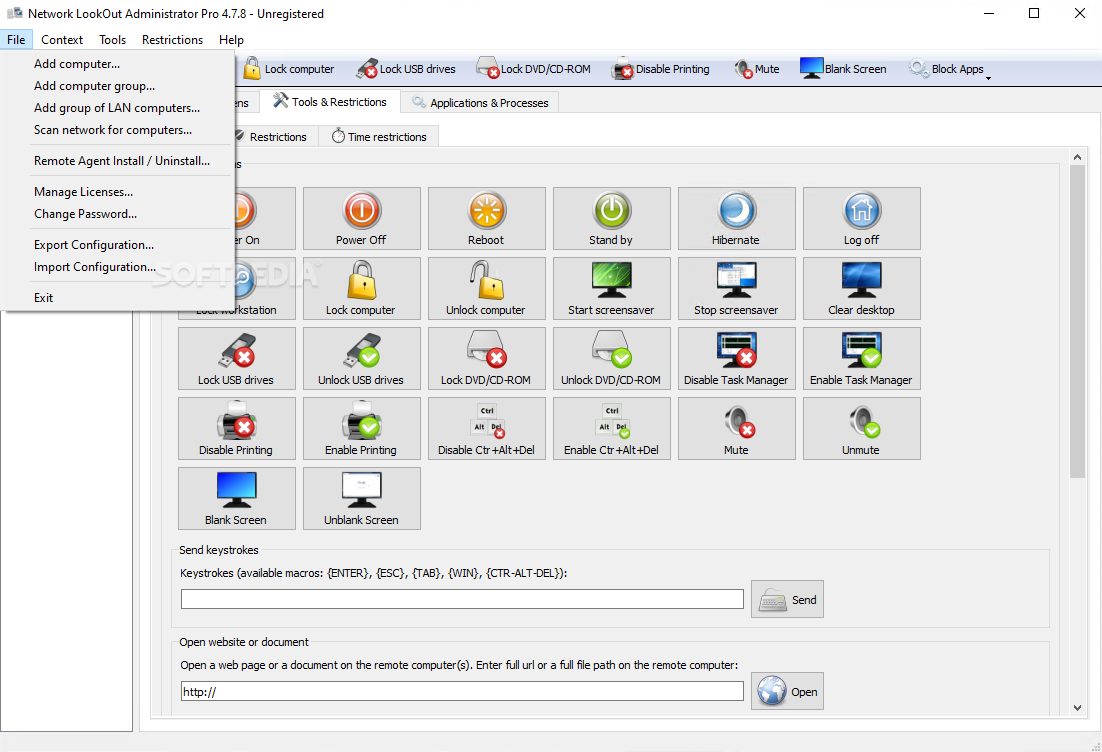Viewport: 1102px width, 752px height.
Task: Switch to Tools & Restrictions tab
Action: tap(330, 102)
